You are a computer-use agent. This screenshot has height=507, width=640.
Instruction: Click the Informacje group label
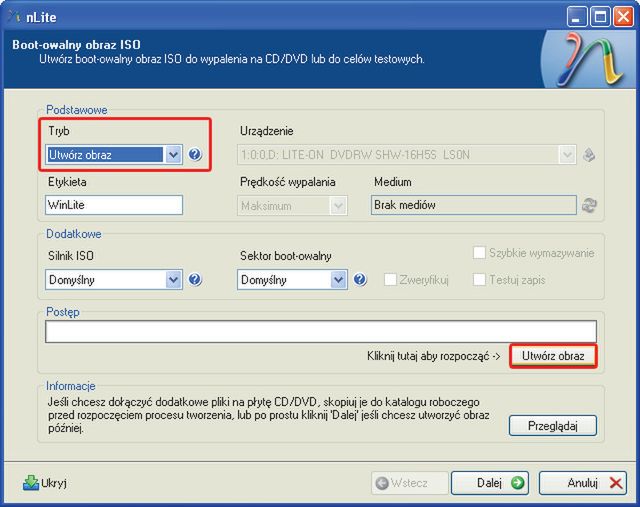[x=71, y=386]
